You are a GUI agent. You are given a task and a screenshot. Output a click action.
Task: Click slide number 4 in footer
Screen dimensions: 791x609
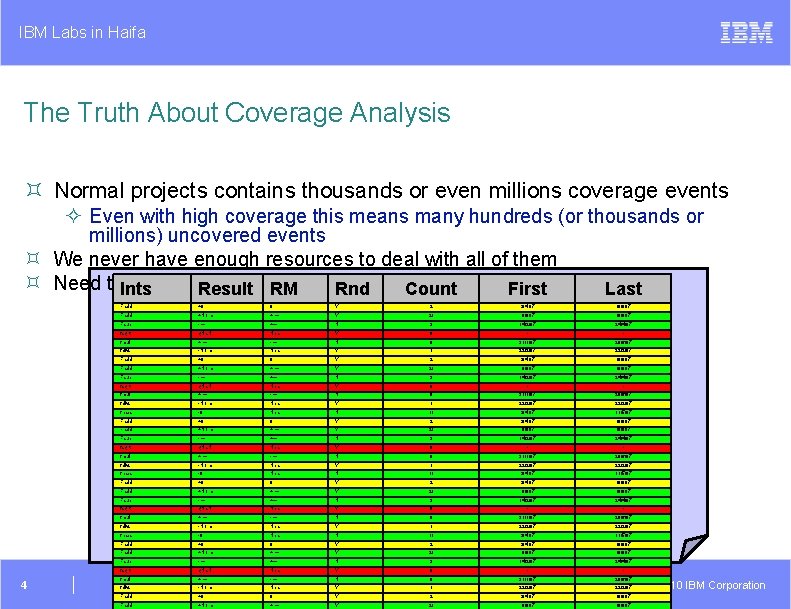tap(24, 585)
